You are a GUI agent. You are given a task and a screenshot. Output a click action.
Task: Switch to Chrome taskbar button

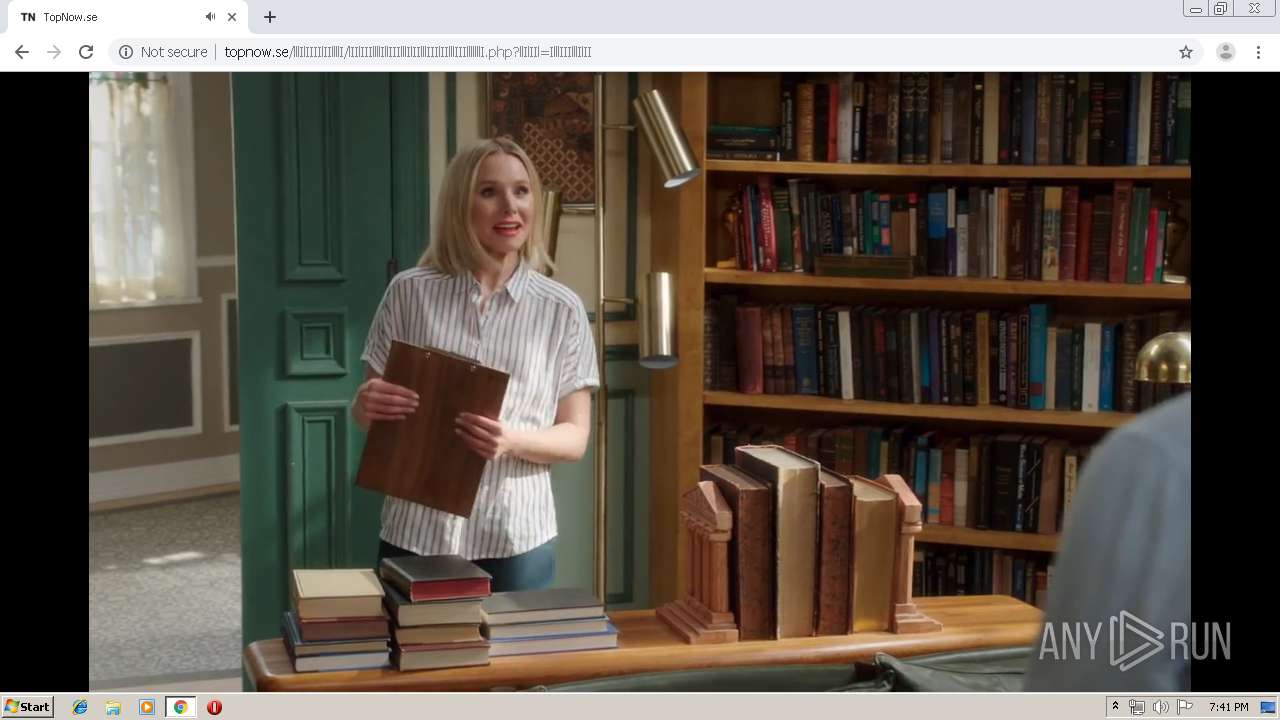pos(180,707)
